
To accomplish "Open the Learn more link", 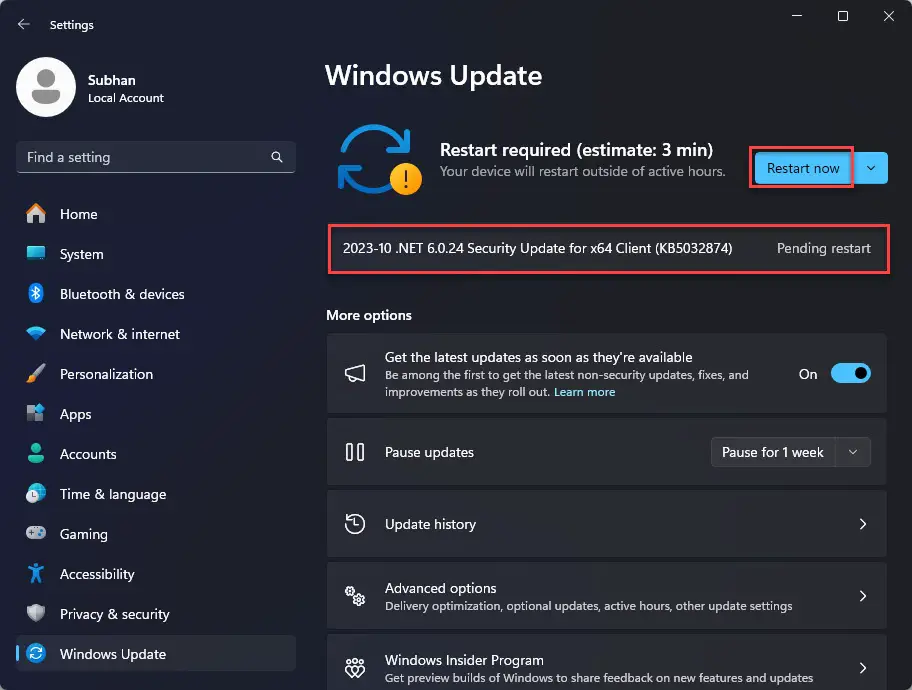I will coord(584,392).
